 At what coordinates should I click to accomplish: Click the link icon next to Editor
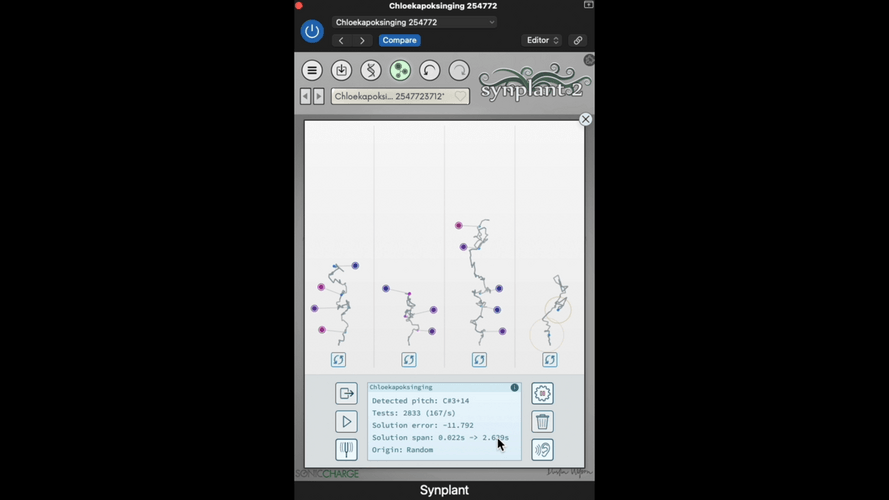(x=578, y=40)
